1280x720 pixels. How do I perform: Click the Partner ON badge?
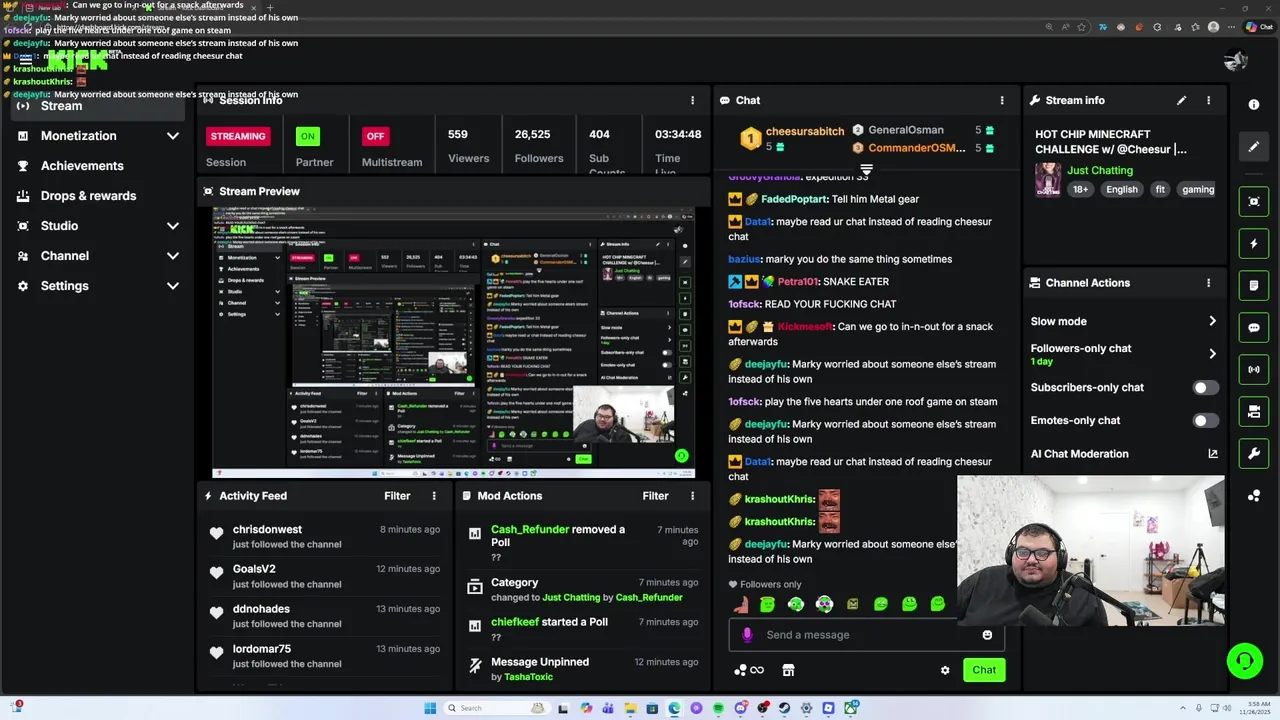[x=308, y=136]
